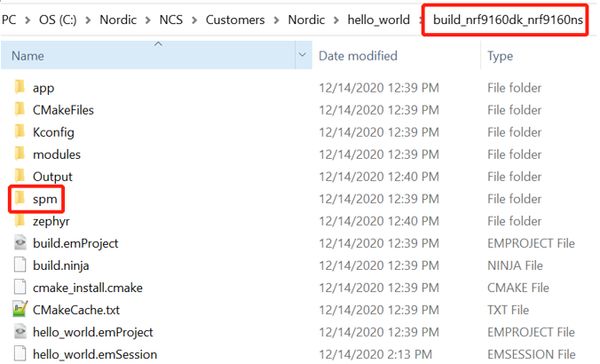Image resolution: width=600 pixels, height=364 pixels.
Task: Click the TXT File type cell
Action: pos(508,310)
